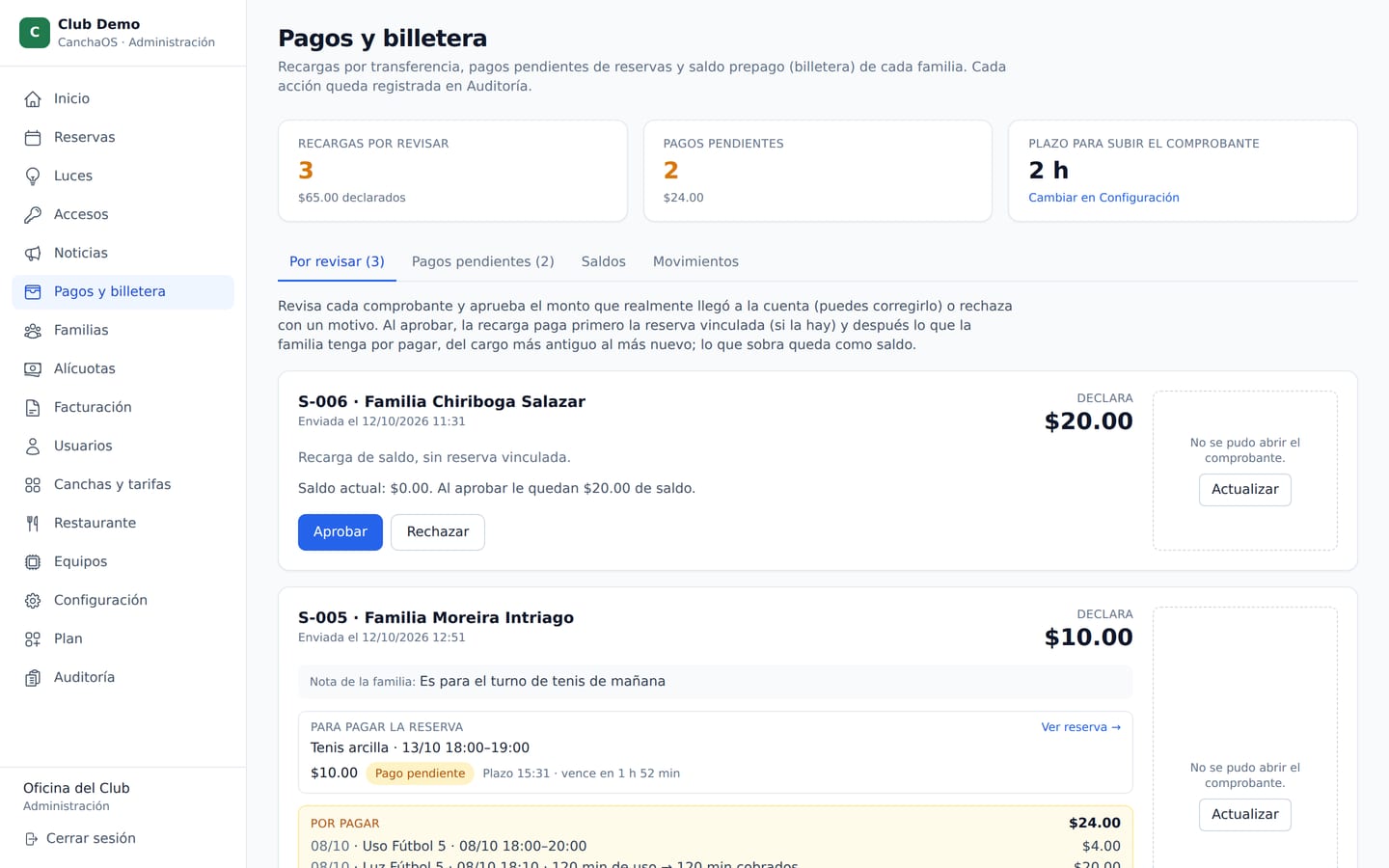Click the Accesos key icon
This screenshot has height=868, width=1389.
[33, 214]
